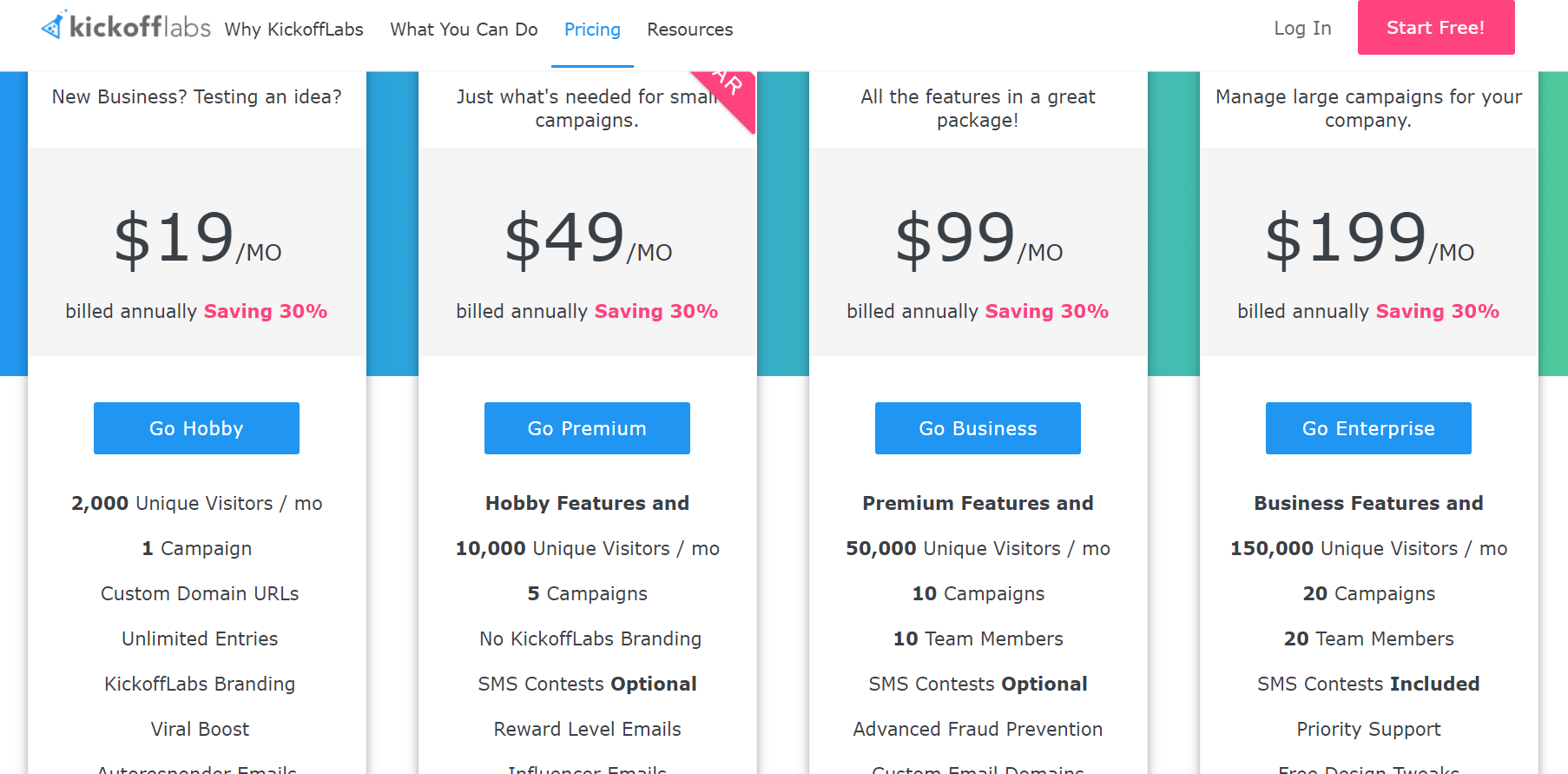Screen dimensions: 1568x774
Task: Choose the Go Hobby plan button
Action: (196, 428)
